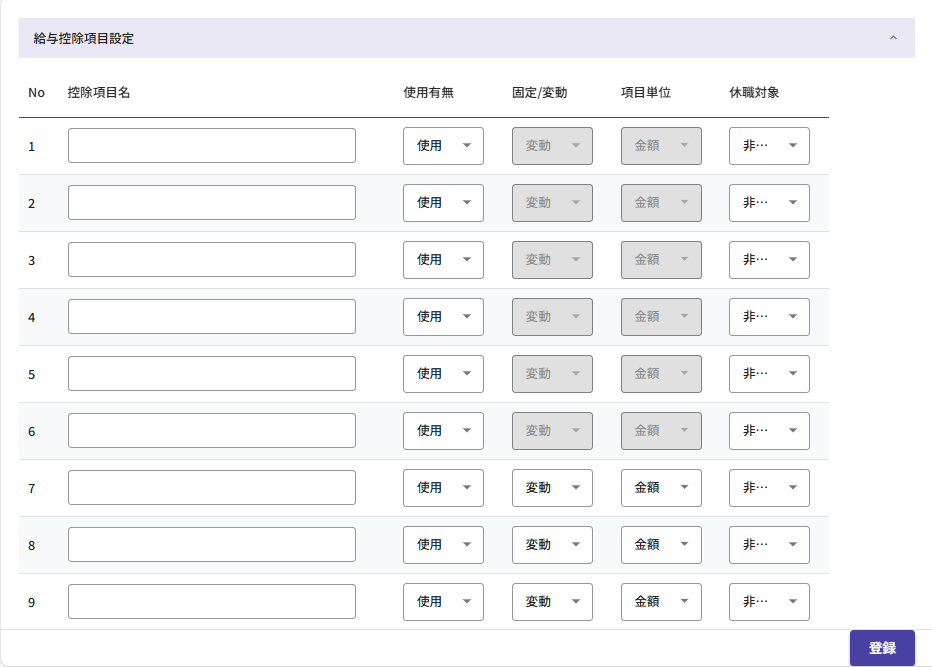Open the row 7 項目単位 金額 dropdown
The height and width of the screenshot is (667, 932).
(661, 488)
